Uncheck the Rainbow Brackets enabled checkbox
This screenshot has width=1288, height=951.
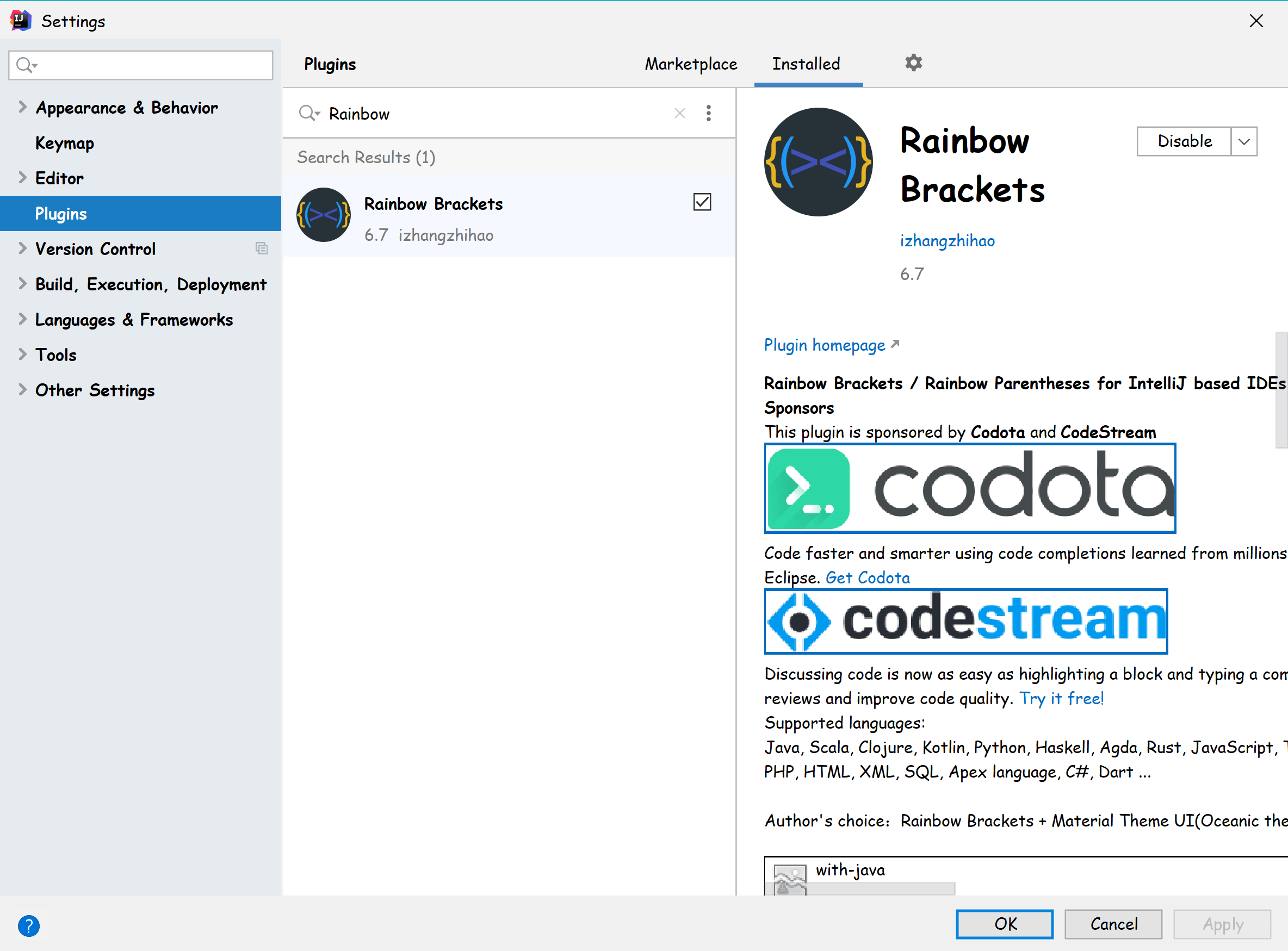[x=702, y=203]
